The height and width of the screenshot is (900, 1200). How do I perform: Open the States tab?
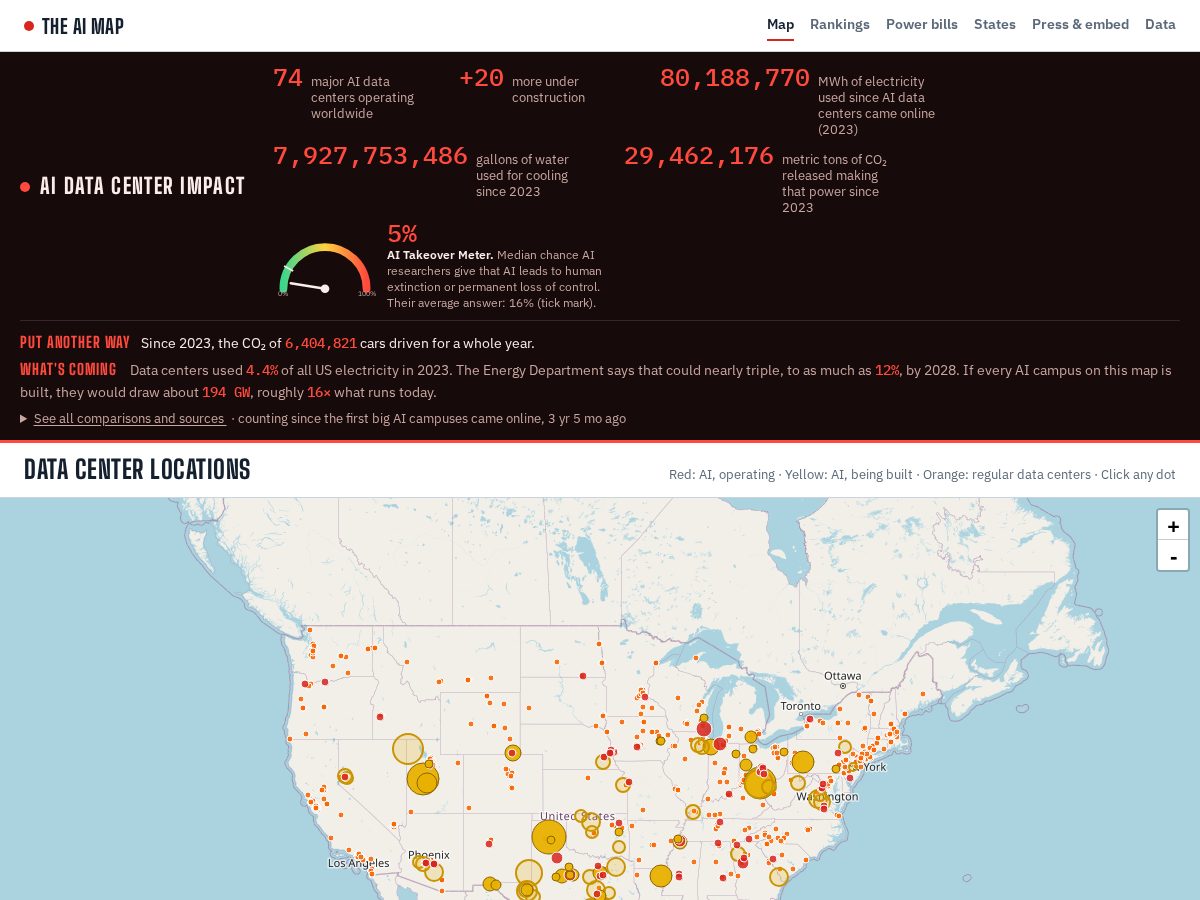tap(995, 24)
